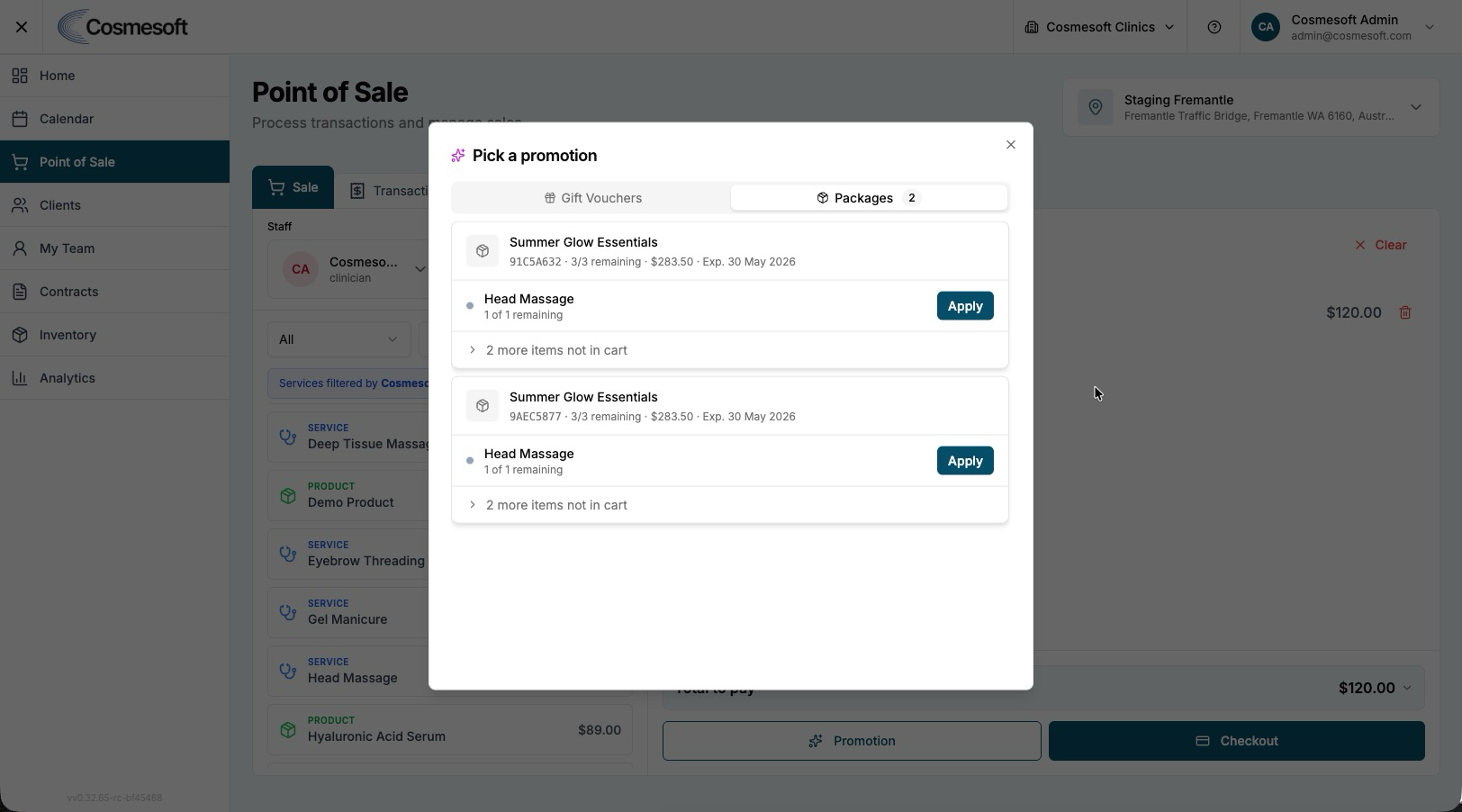This screenshot has height=812, width=1462.
Task: Open Contracts in the sidebar
Action: [x=114, y=292]
